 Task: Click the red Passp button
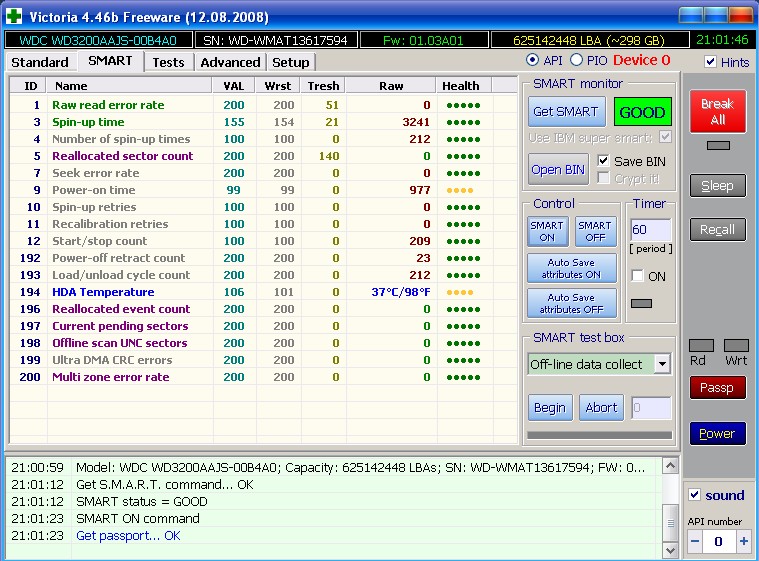click(x=716, y=387)
